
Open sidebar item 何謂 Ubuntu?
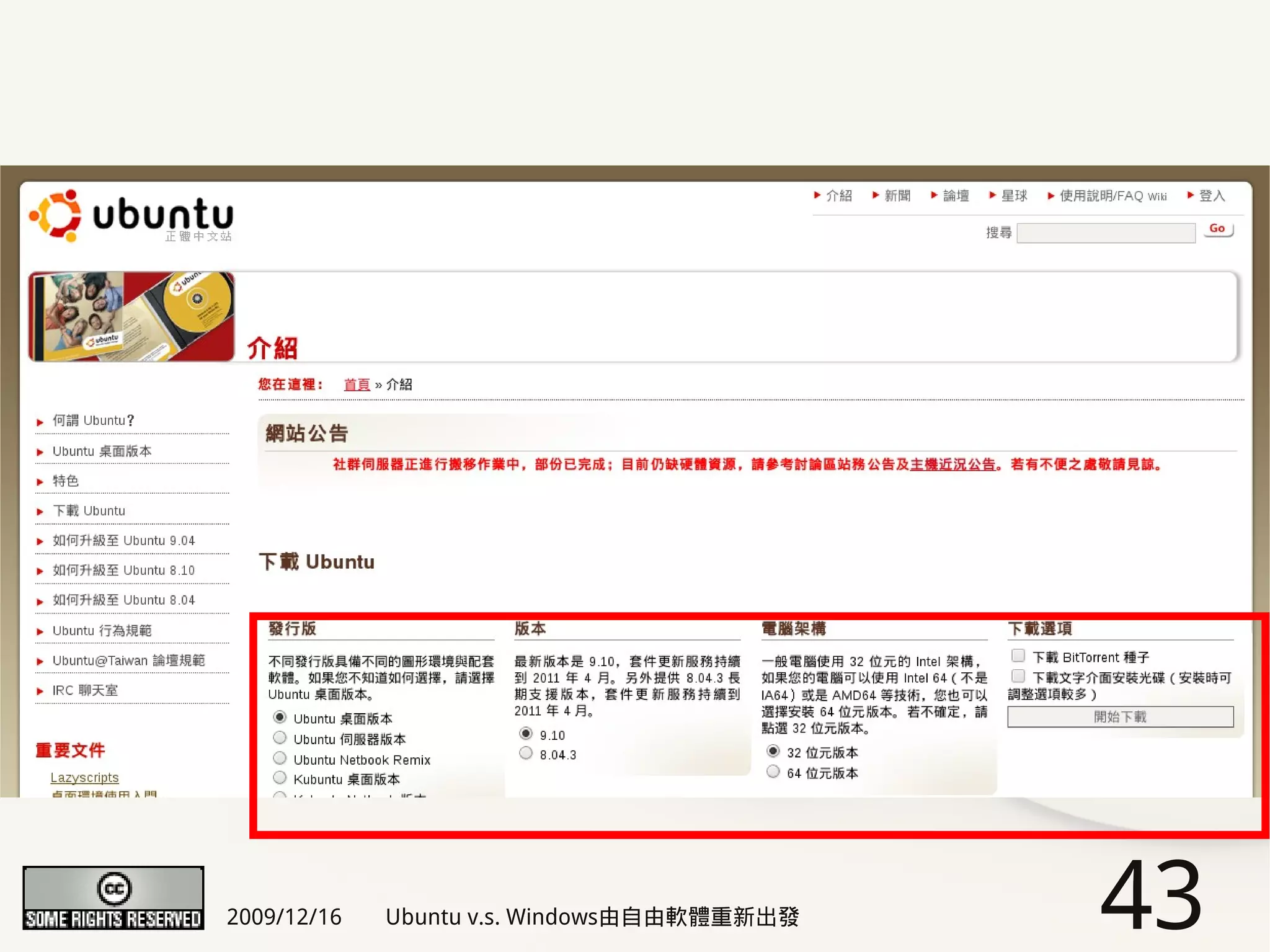[93, 420]
